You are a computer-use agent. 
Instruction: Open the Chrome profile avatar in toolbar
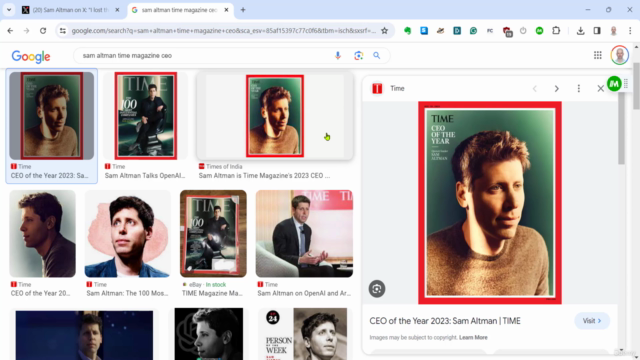pyautogui.click(x=613, y=31)
